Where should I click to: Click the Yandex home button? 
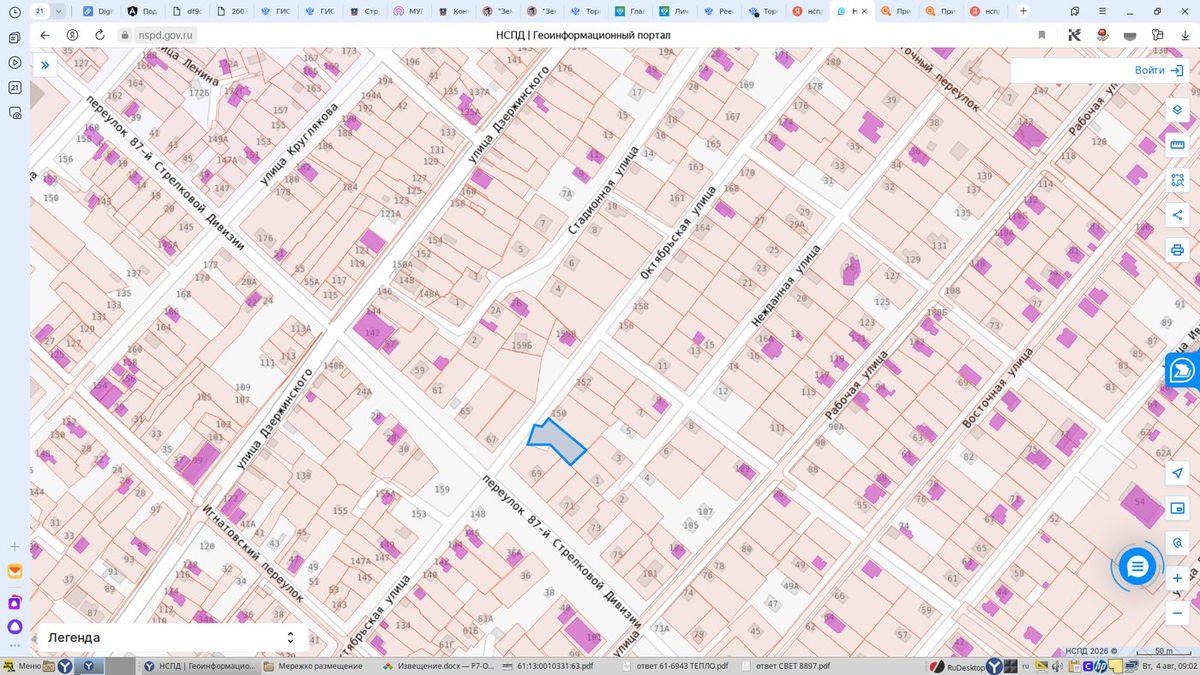coord(72,34)
